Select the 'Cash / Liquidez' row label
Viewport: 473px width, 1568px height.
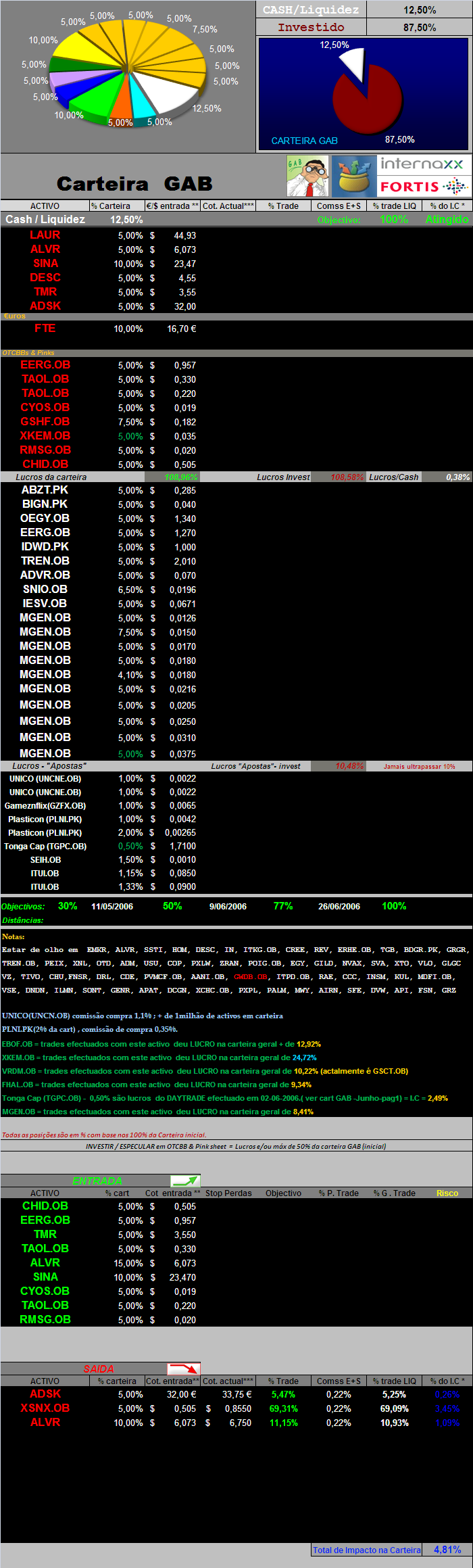(45, 219)
